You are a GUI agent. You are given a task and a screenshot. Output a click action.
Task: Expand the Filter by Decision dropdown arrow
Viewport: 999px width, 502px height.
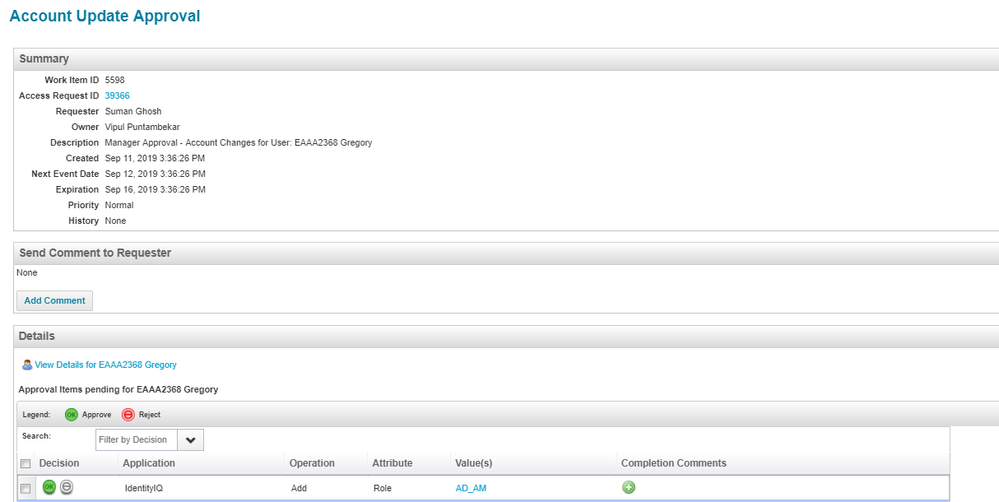pyautogui.click(x=190, y=440)
